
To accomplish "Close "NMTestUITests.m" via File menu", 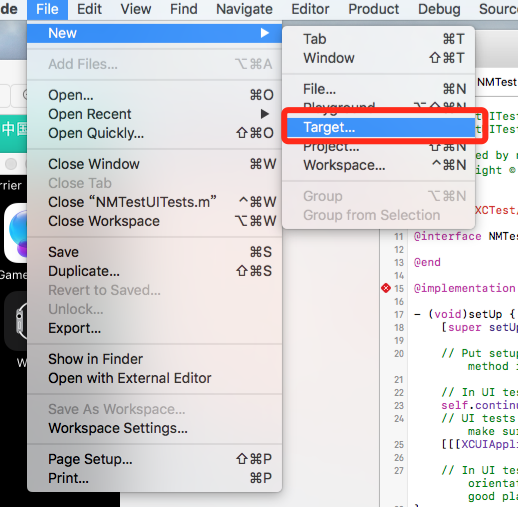I will point(154,202).
